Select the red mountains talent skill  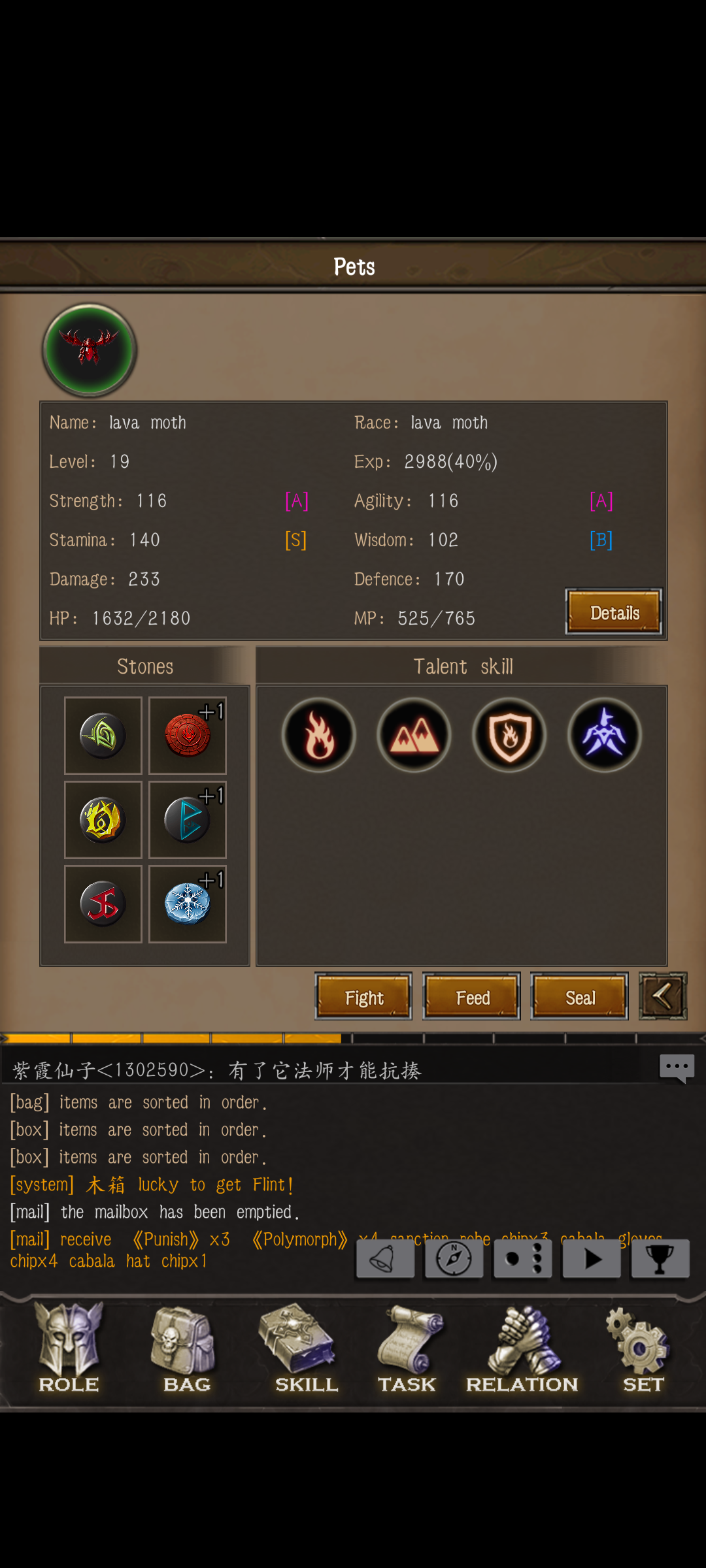tap(414, 735)
